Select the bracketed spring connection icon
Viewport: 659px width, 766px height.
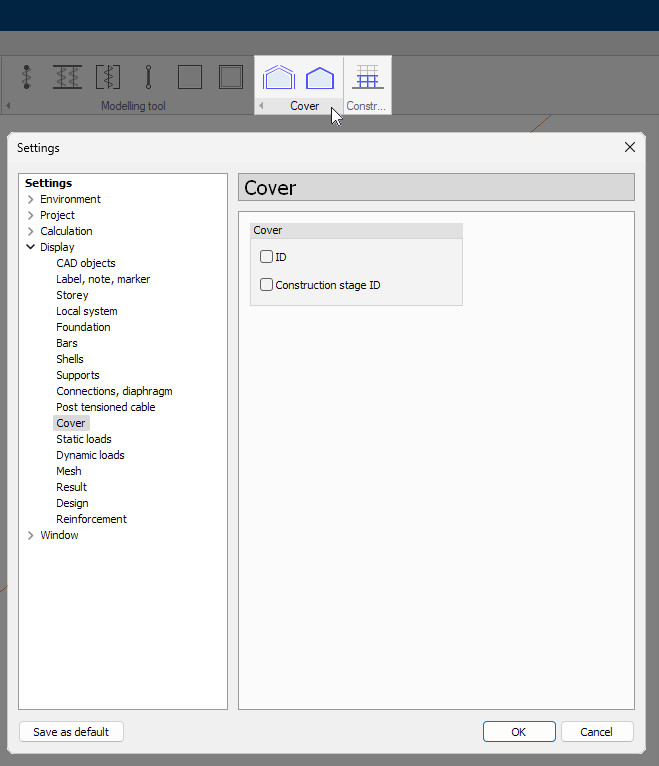[108, 77]
